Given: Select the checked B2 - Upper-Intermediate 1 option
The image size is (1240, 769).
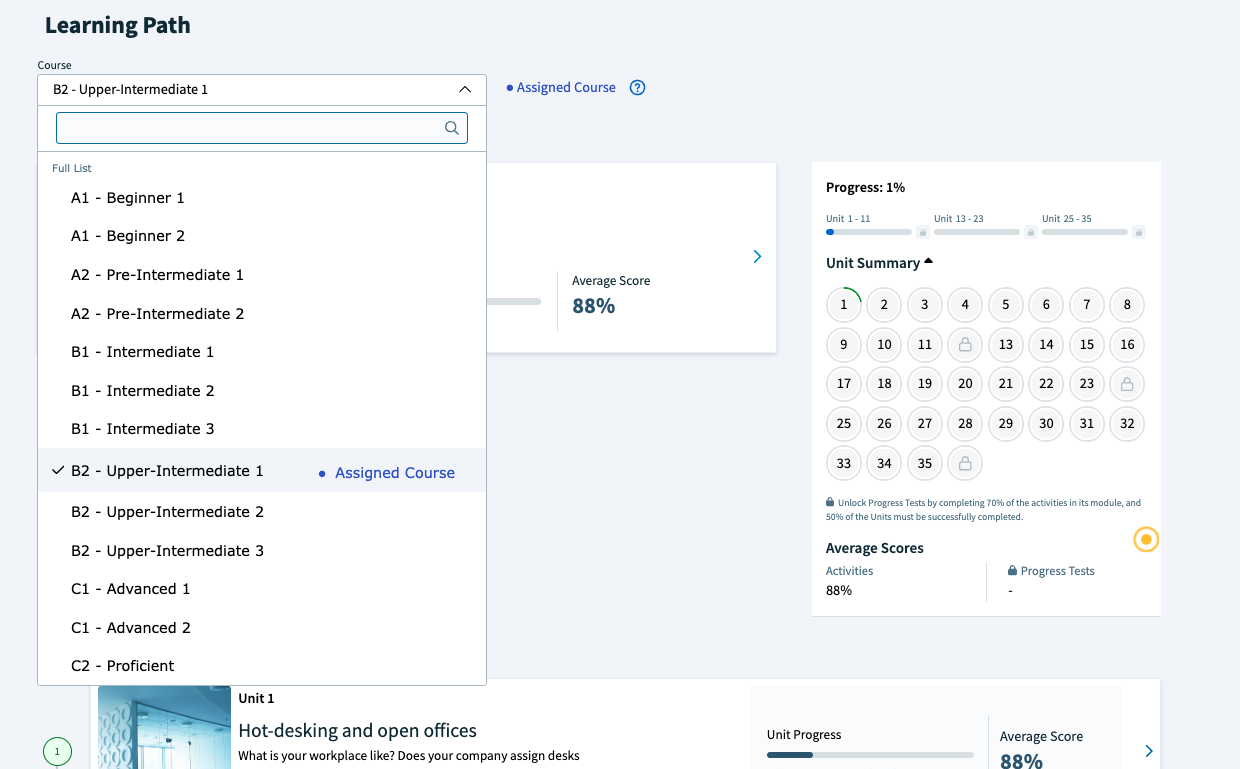Looking at the screenshot, I should click(262, 471).
